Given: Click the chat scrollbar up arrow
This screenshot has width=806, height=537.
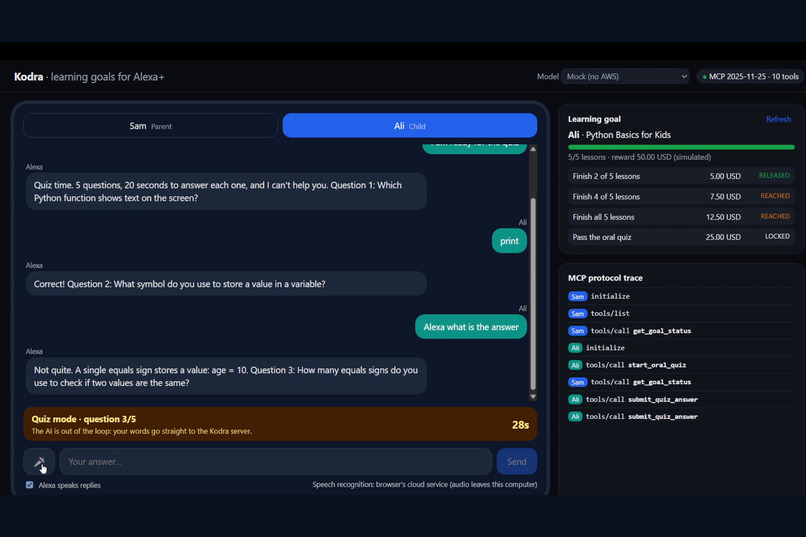Looking at the screenshot, I should coord(533,149).
